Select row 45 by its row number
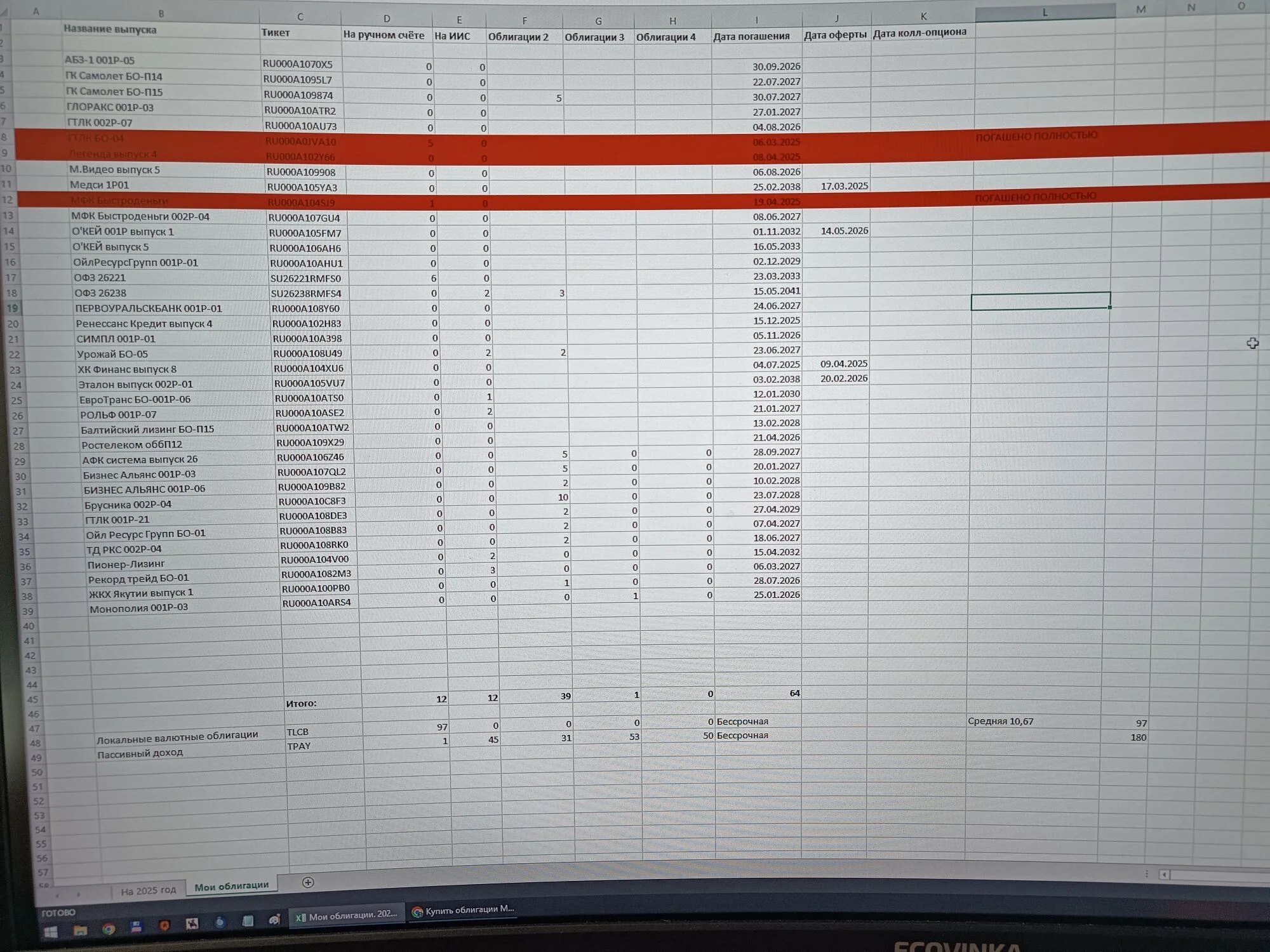Image resolution: width=1270 pixels, height=952 pixels. click(x=32, y=699)
